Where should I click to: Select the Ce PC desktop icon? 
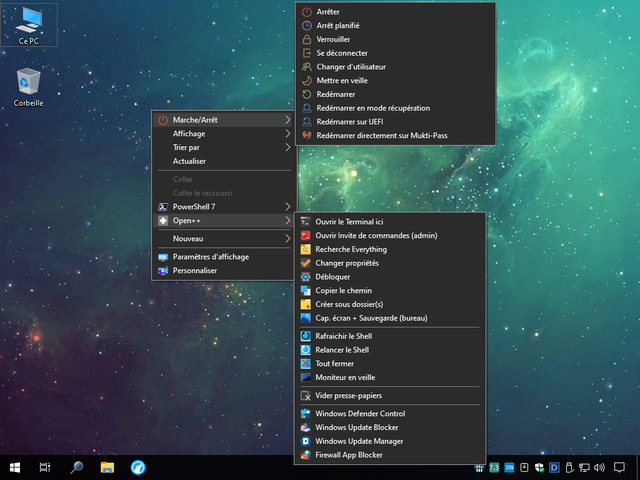29,25
